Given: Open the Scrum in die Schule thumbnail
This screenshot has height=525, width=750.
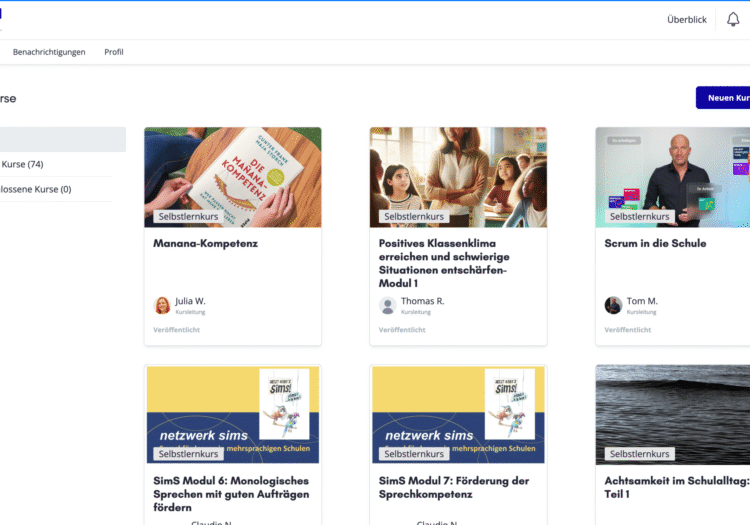Looking at the screenshot, I should click(673, 177).
